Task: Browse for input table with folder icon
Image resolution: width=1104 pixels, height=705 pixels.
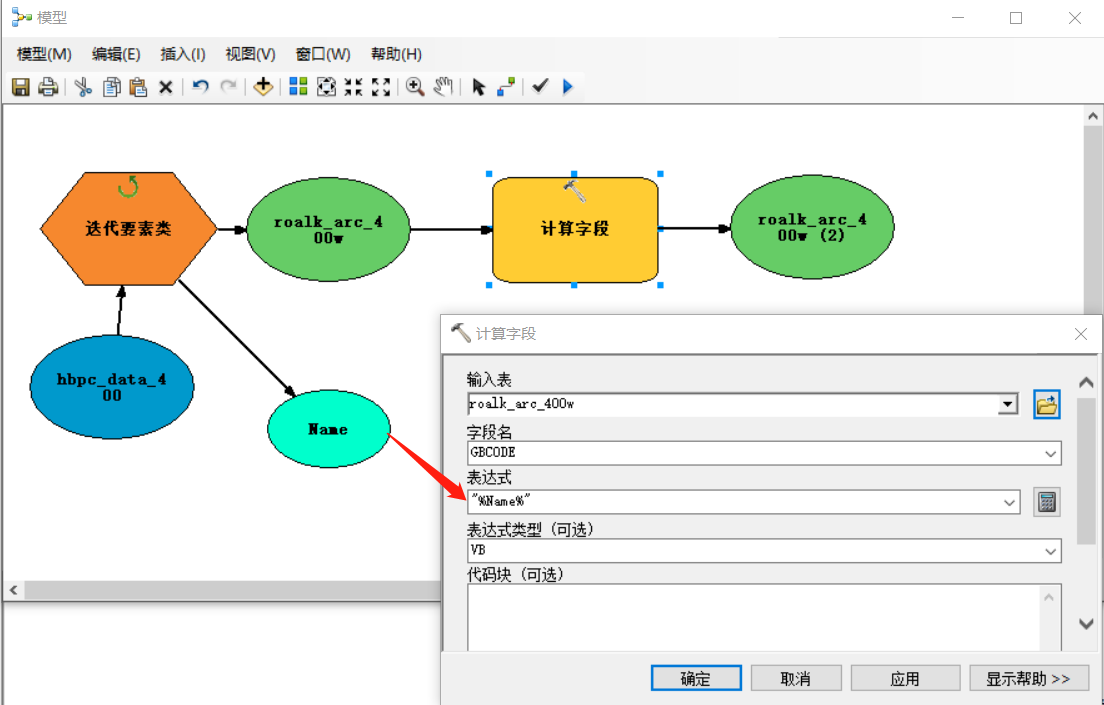Action: point(1046,404)
